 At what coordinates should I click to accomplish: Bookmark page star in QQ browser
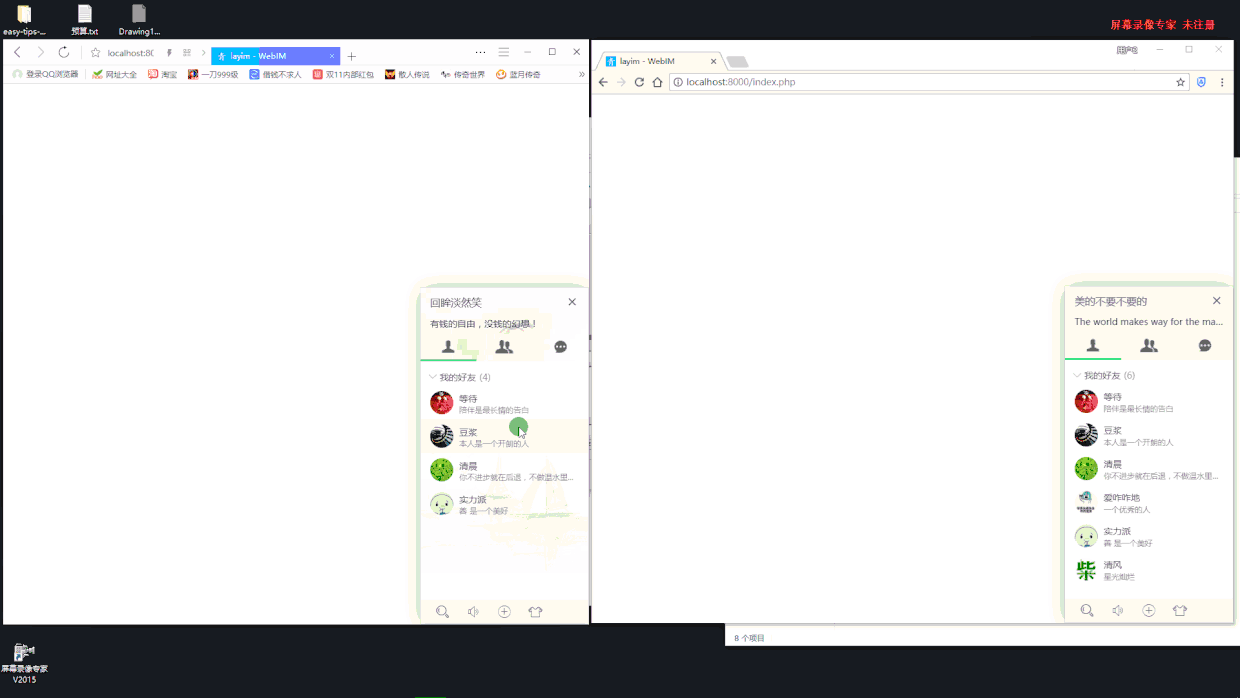pos(95,53)
